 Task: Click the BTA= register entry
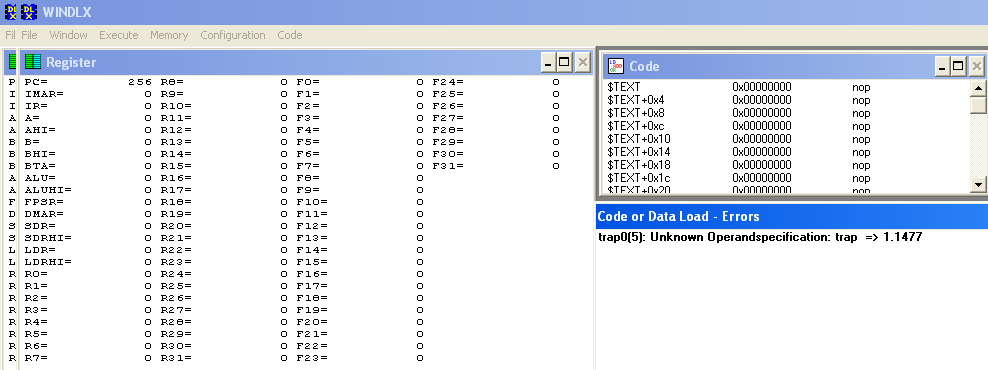coord(88,166)
